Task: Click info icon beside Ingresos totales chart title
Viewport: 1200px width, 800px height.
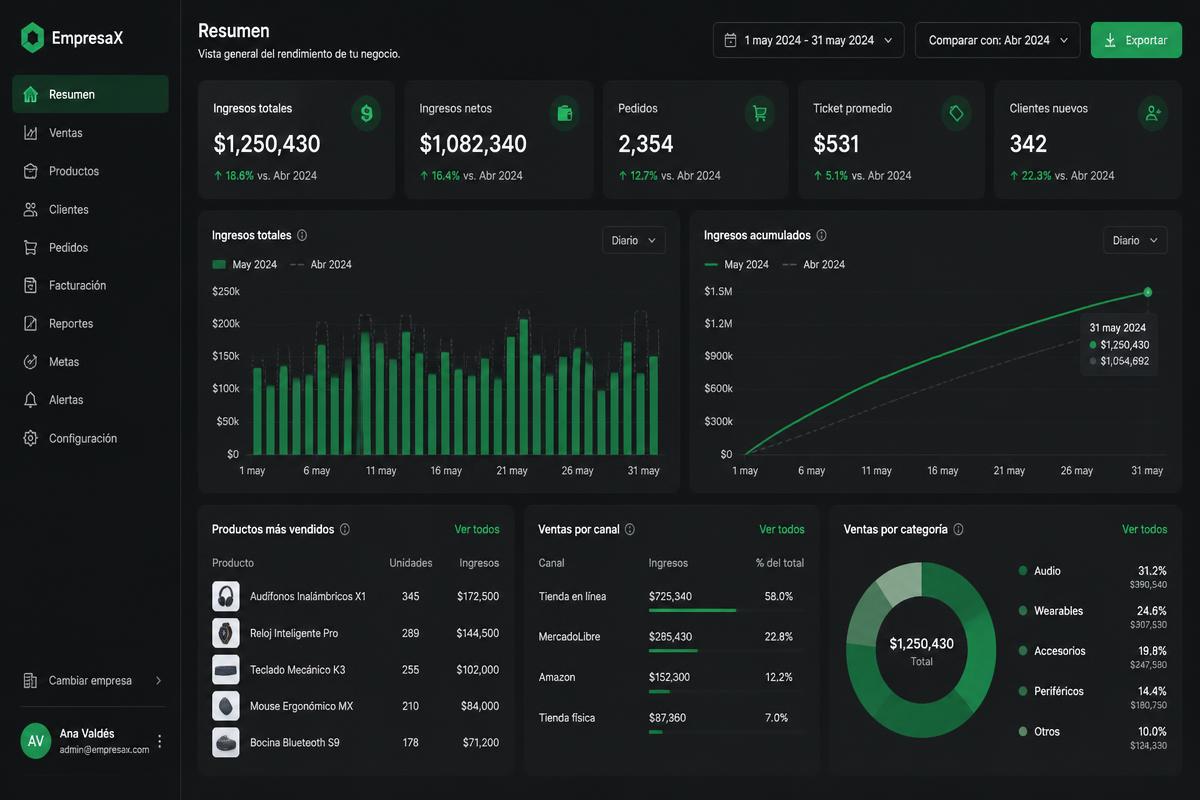Action: pyautogui.click(x=302, y=235)
